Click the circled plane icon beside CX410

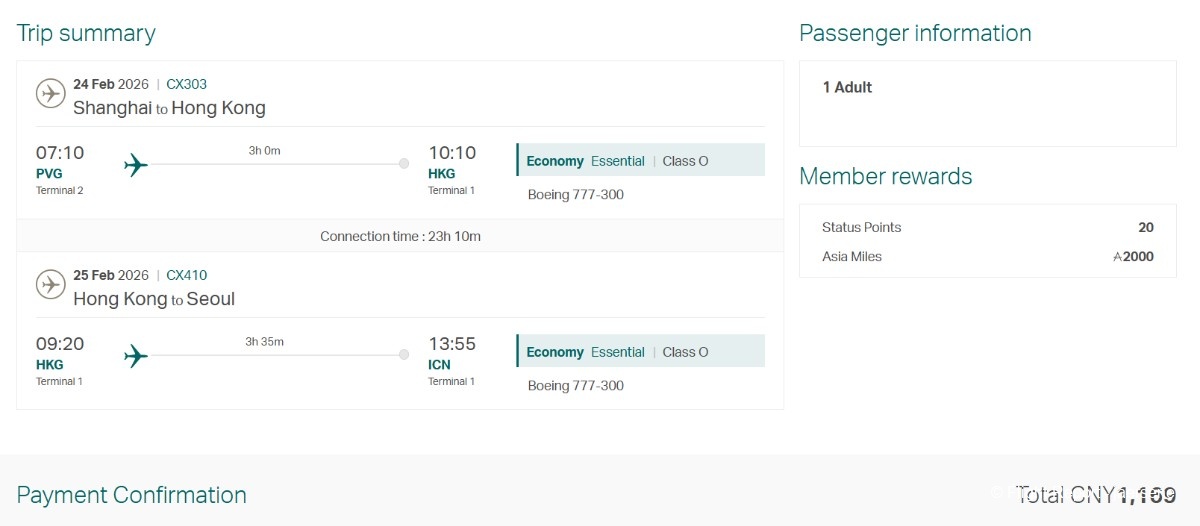51,284
